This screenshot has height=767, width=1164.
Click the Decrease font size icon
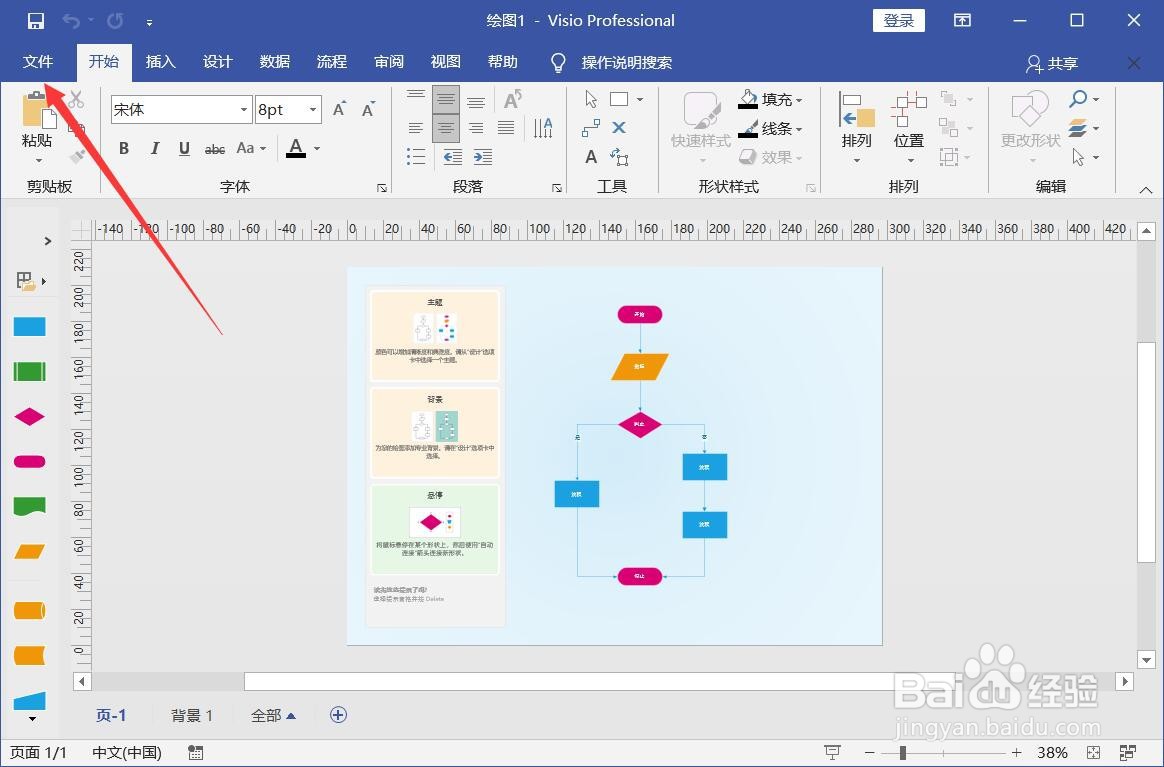(368, 109)
